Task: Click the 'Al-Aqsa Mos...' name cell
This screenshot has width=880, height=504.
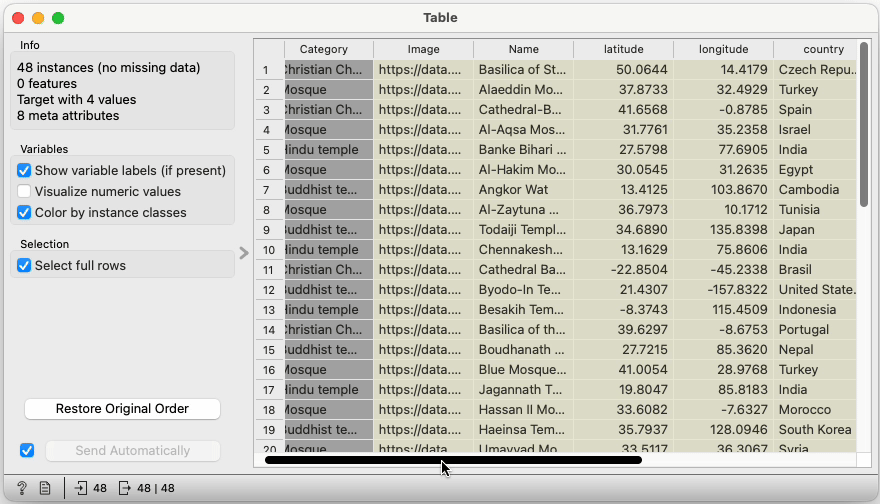Action: coord(524,130)
